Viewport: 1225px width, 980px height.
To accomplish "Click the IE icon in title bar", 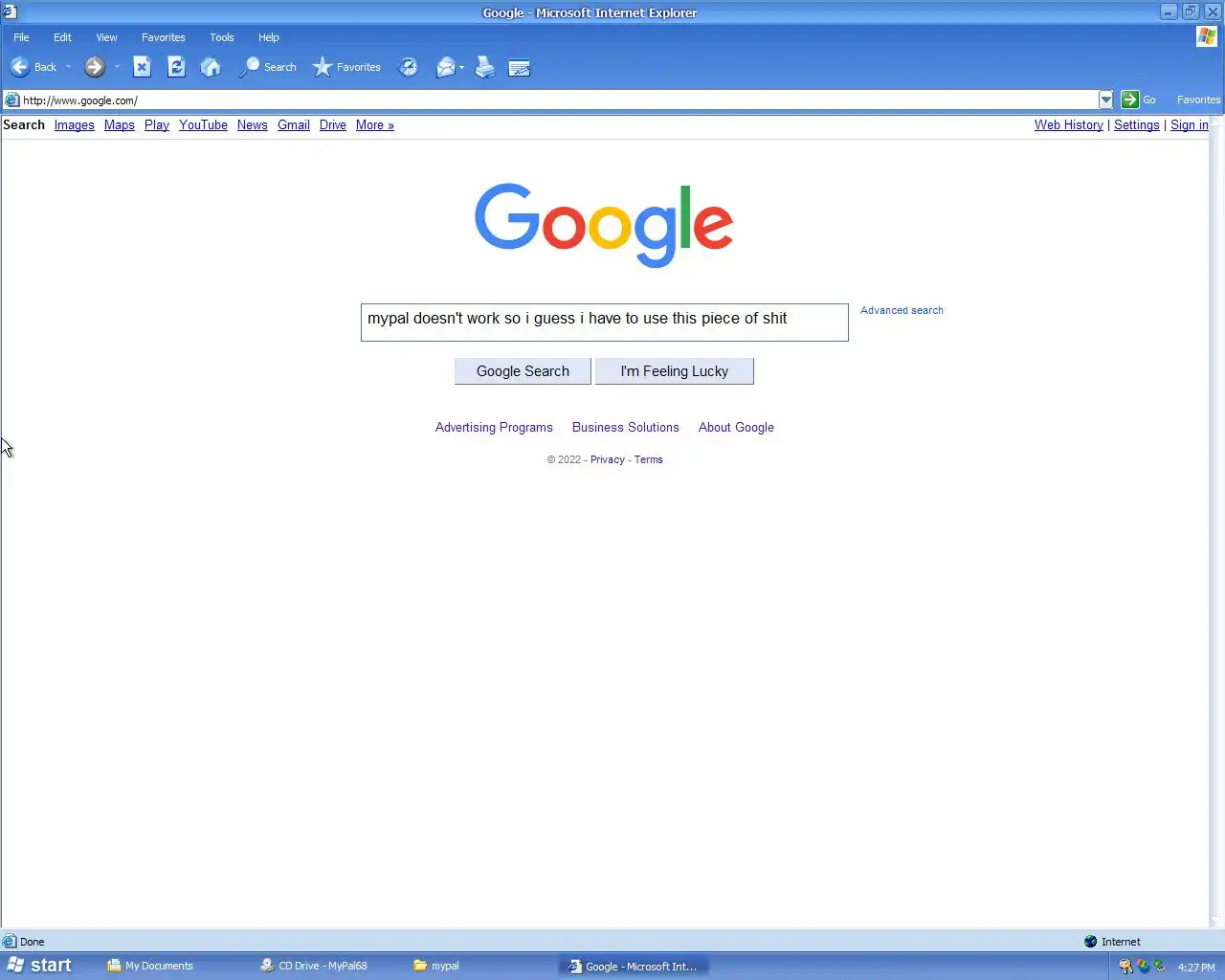I will (x=10, y=11).
